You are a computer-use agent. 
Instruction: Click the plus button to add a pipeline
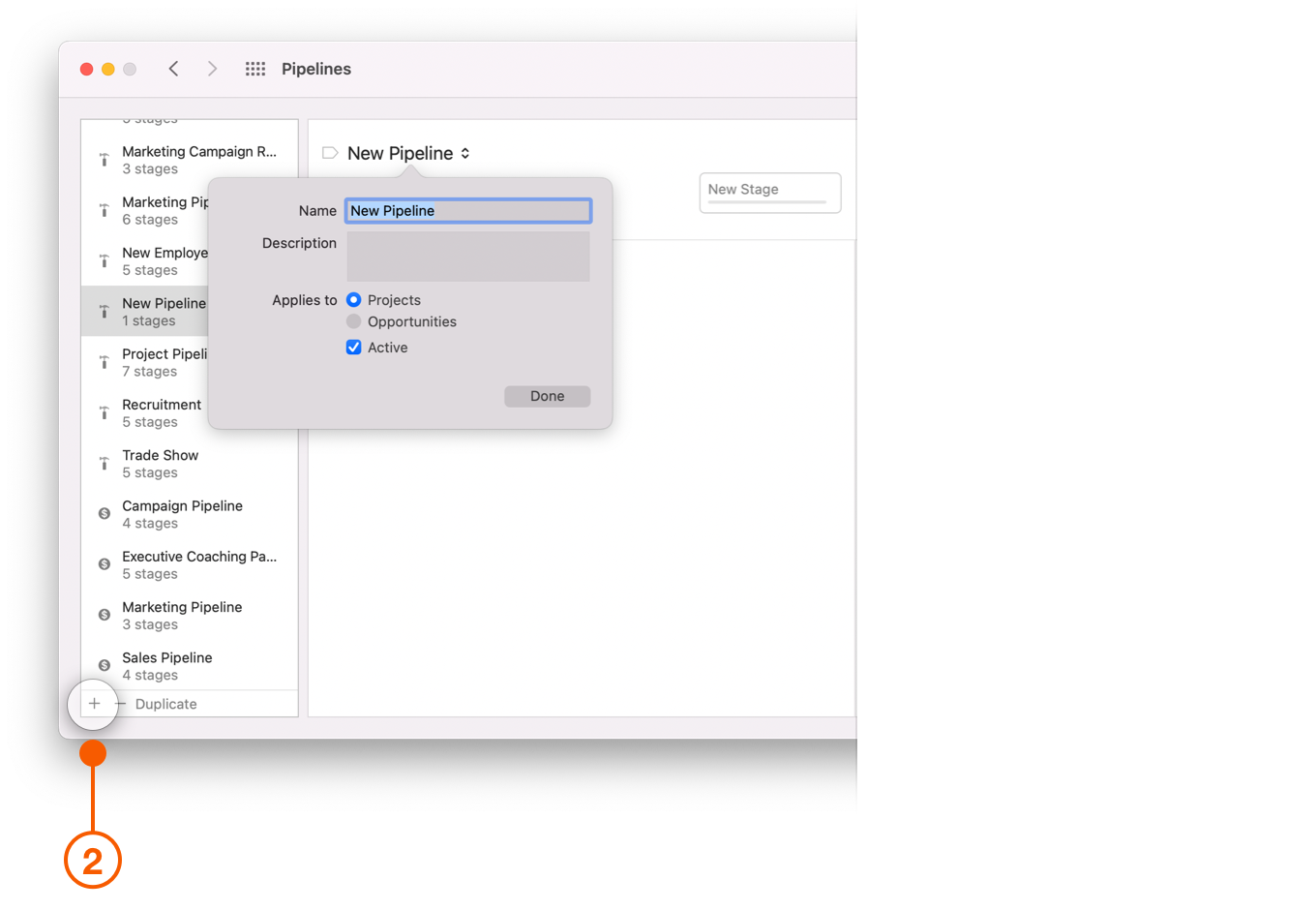93,704
